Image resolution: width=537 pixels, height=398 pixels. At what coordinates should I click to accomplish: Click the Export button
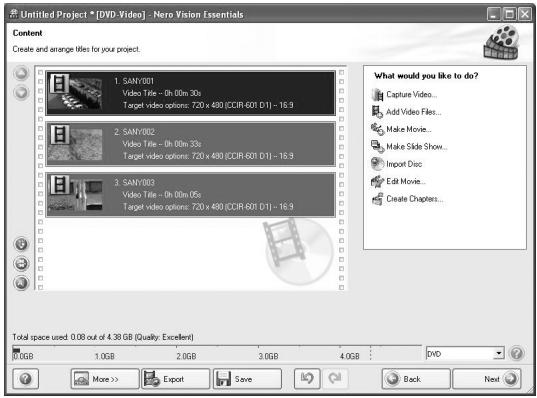click(176, 379)
